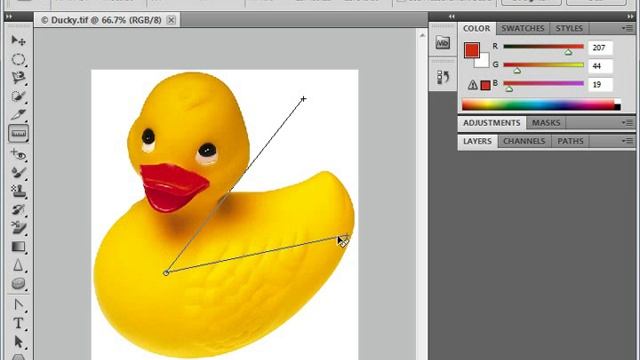Screen dimensions: 640x360
Task: Open the Channels tab
Action: point(524,141)
